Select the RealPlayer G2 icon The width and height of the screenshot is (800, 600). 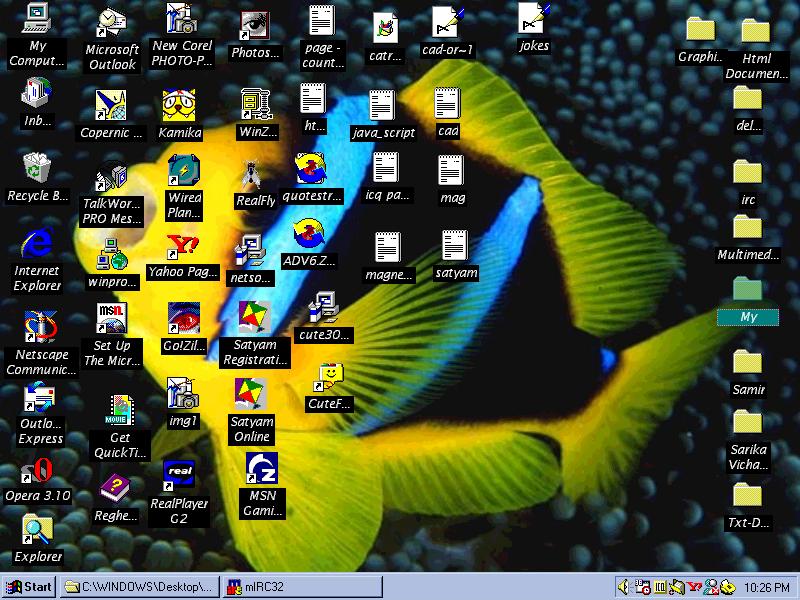(178, 473)
